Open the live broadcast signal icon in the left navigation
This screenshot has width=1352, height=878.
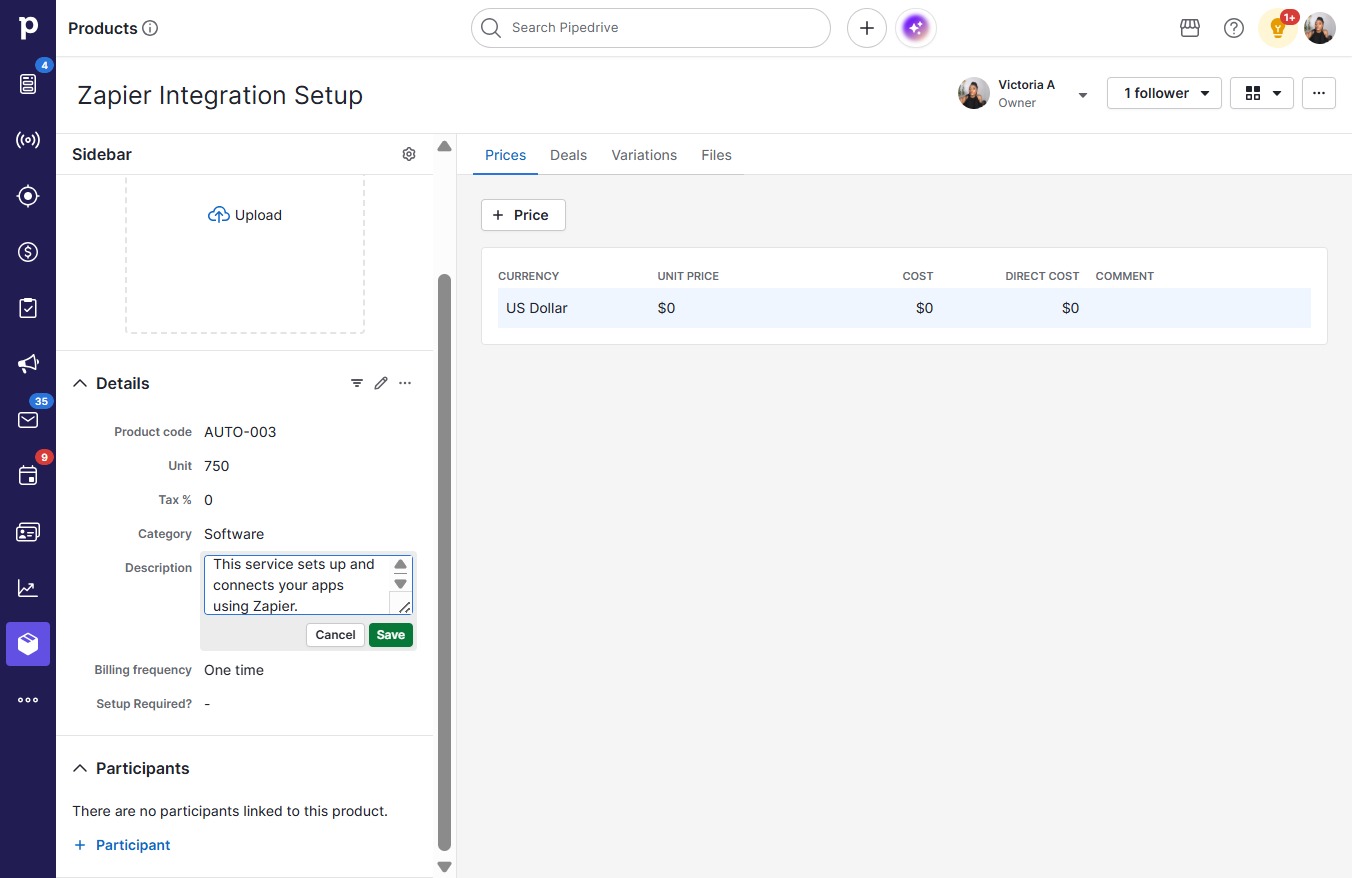[28, 140]
